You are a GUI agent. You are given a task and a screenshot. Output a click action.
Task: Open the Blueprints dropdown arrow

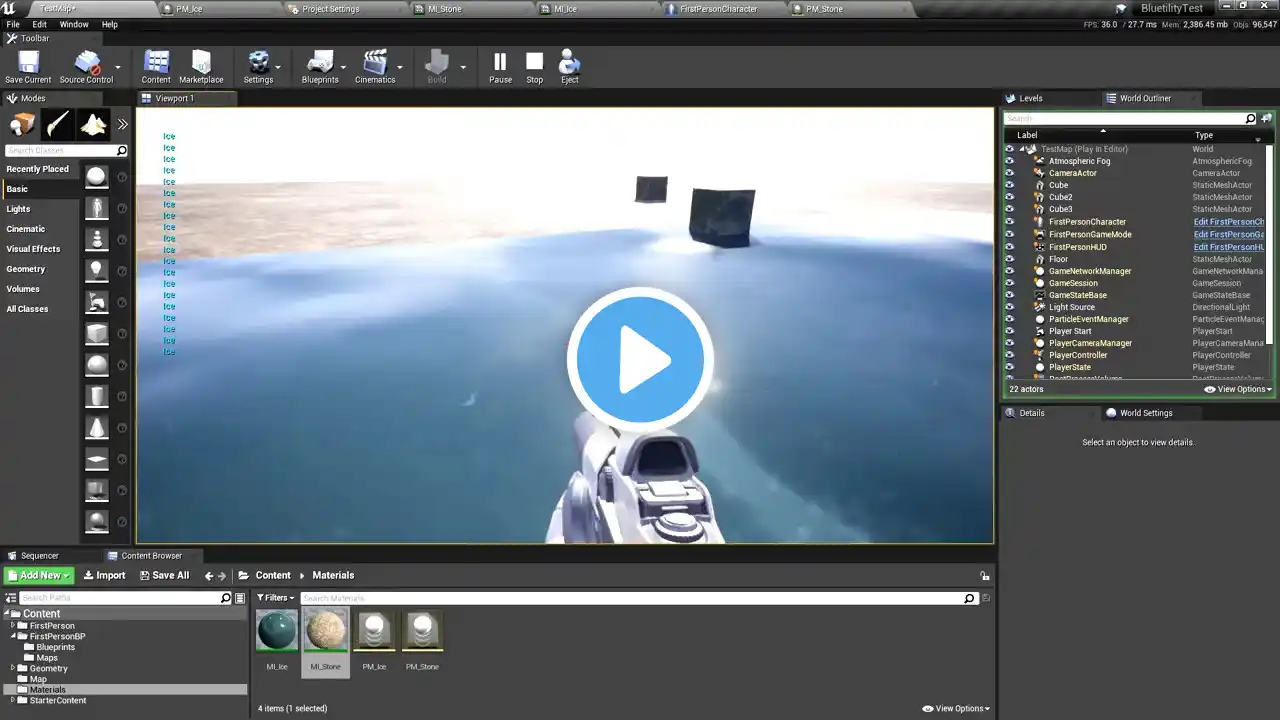[x=344, y=68]
